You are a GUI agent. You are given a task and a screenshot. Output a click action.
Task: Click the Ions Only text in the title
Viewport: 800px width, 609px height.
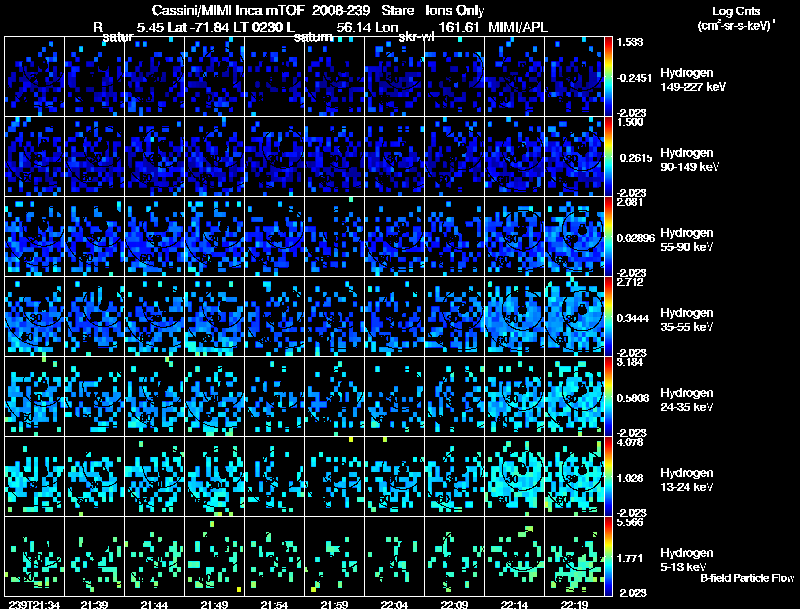click(x=455, y=11)
